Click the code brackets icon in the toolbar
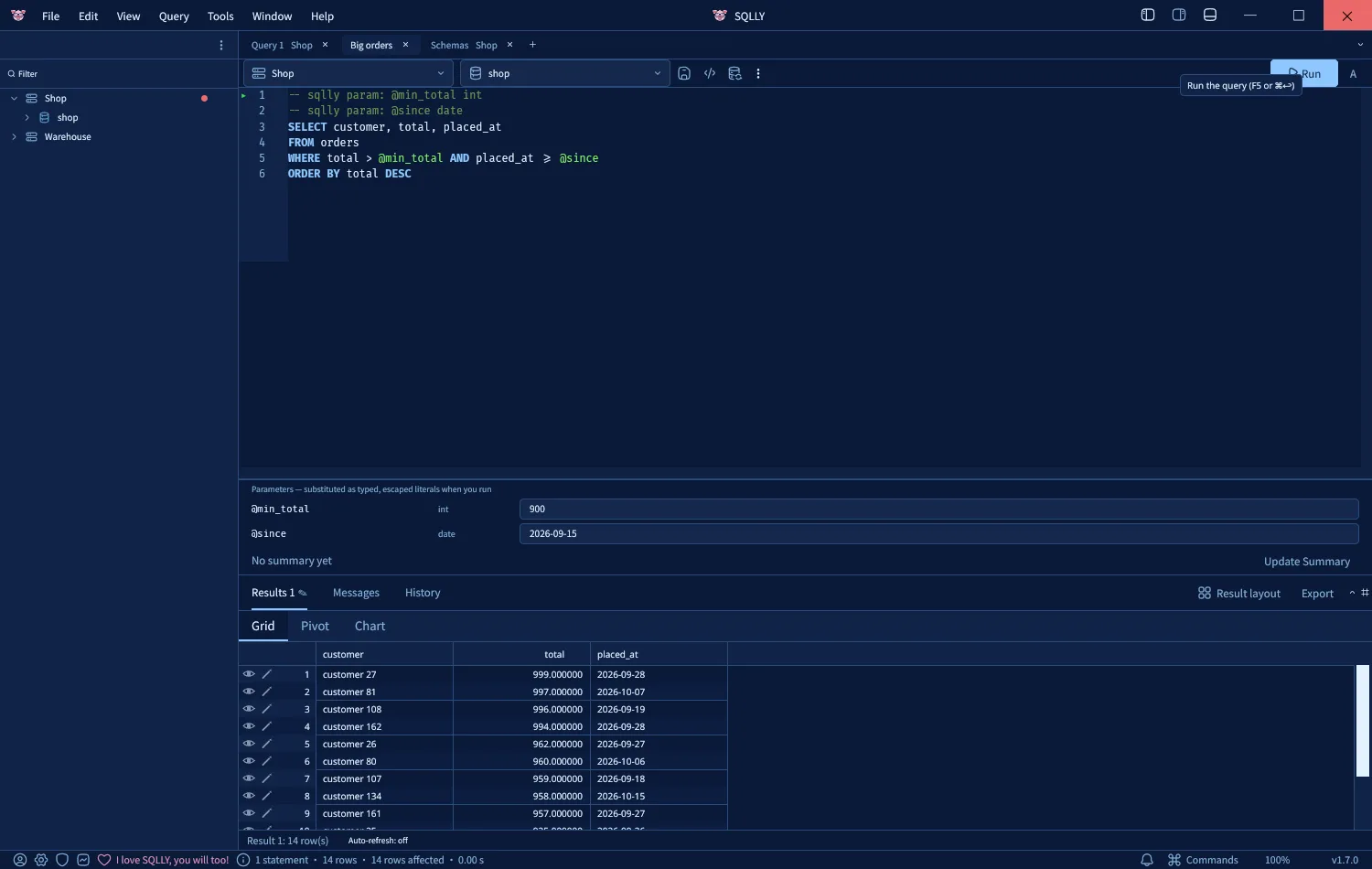Image resolution: width=1372 pixels, height=869 pixels. (x=710, y=73)
